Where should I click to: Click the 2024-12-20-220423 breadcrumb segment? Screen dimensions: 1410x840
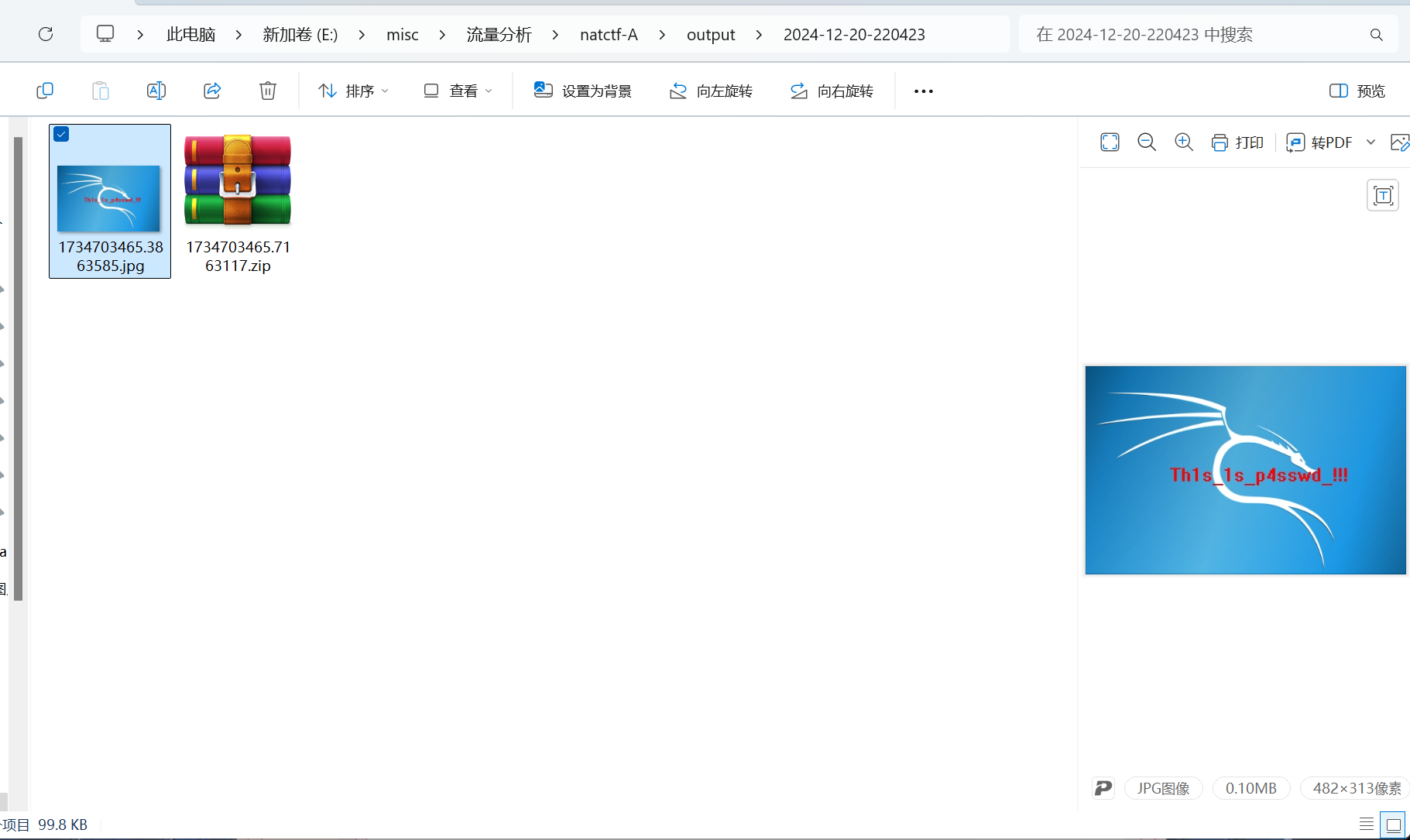tap(854, 35)
